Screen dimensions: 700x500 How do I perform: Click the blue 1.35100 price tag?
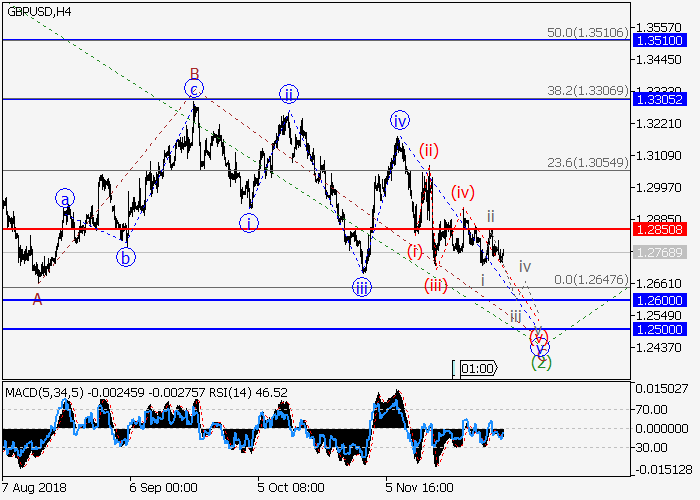click(x=657, y=40)
